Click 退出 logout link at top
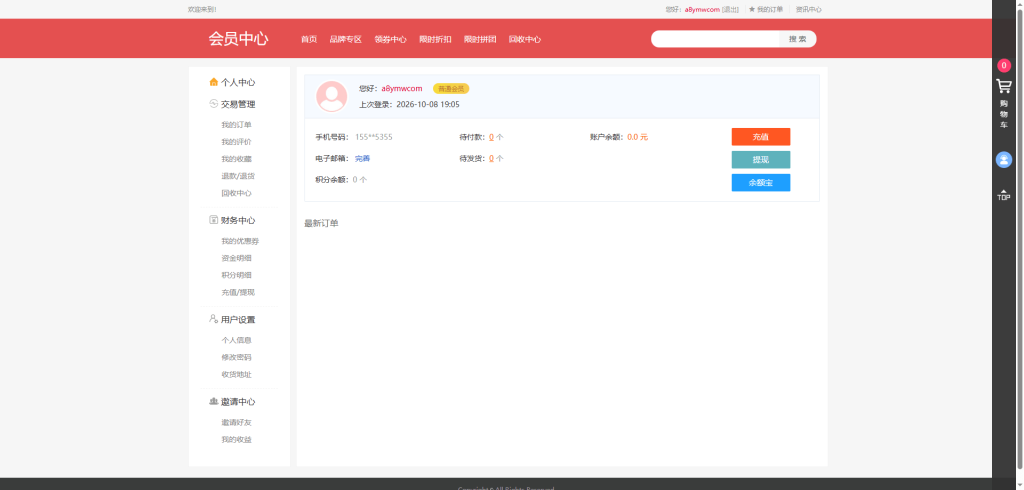The width and height of the screenshot is (1024, 490). click(731, 9)
